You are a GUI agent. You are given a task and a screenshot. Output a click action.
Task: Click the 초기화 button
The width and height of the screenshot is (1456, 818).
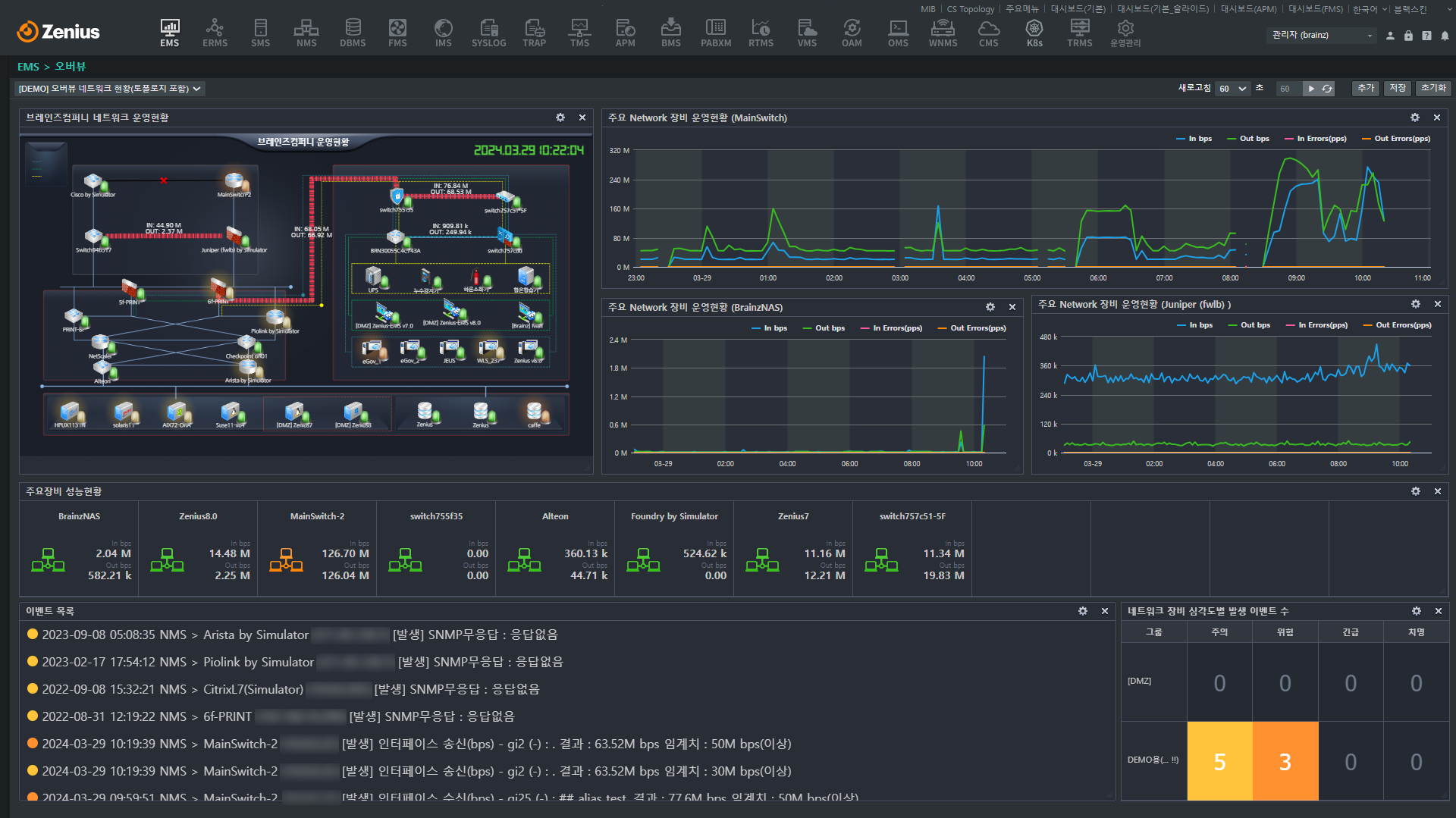(1433, 89)
